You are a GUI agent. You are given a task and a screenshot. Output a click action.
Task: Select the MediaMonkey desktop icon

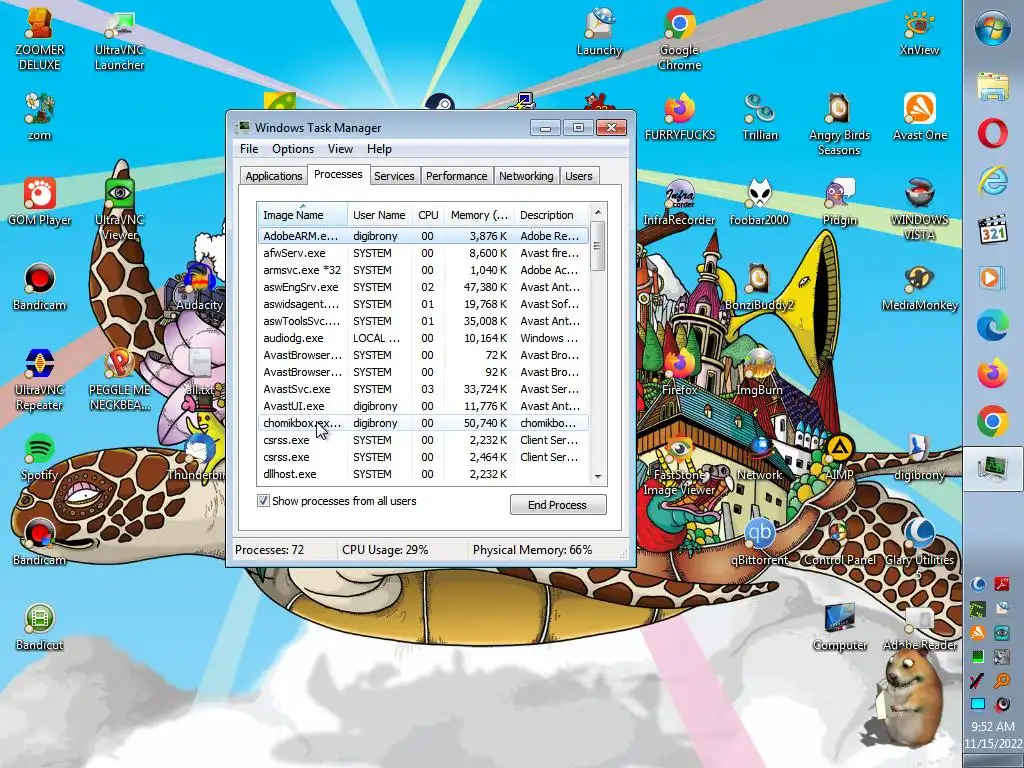920,286
